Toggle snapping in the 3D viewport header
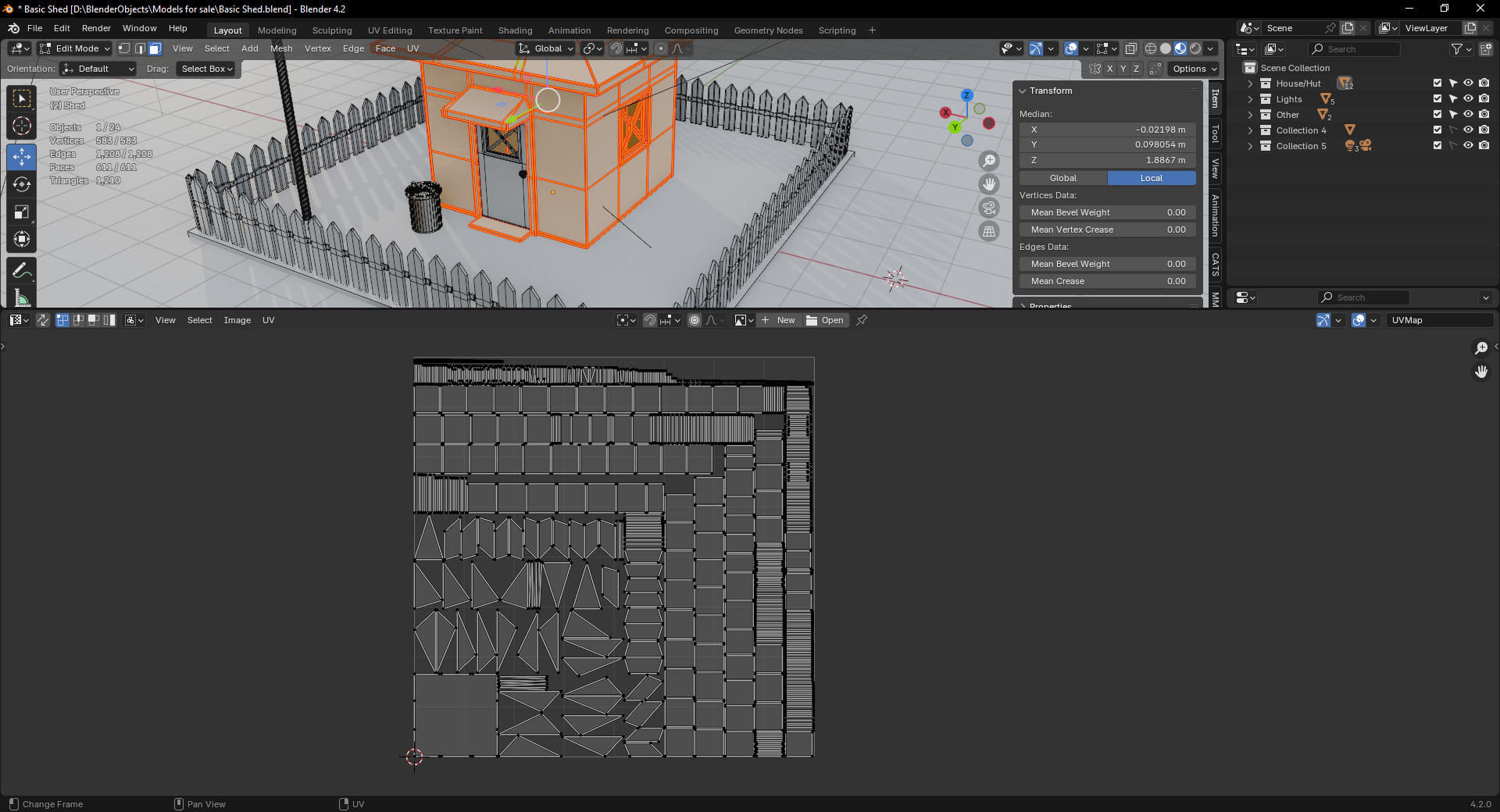This screenshot has height=812, width=1500. [x=616, y=48]
